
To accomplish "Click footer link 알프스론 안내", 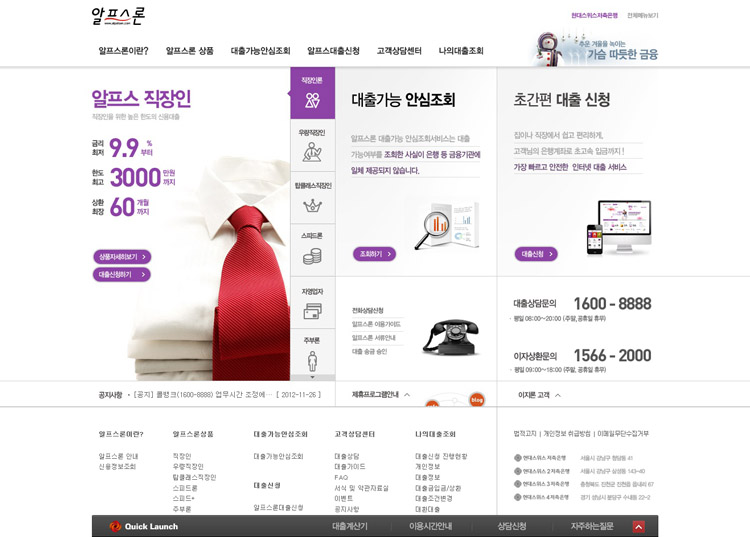I will click(x=118, y=456).
